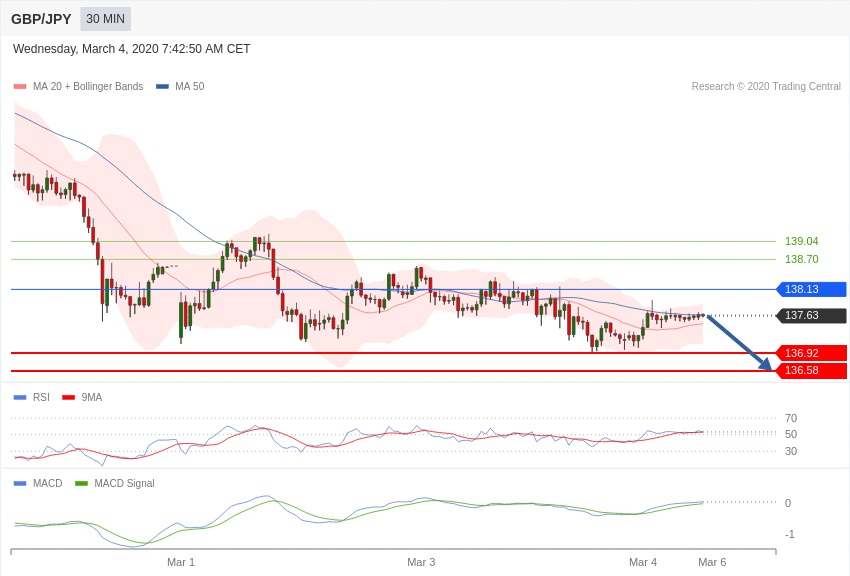The height and width of the screenshot is (576, 850).
Task: Select the 137.63 current price tag
Action: tap(811, 316)
